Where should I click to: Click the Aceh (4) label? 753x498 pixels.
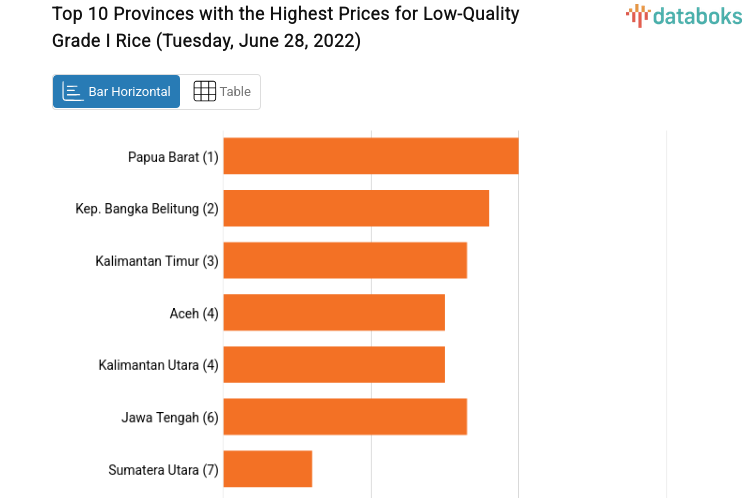point(194,313)
